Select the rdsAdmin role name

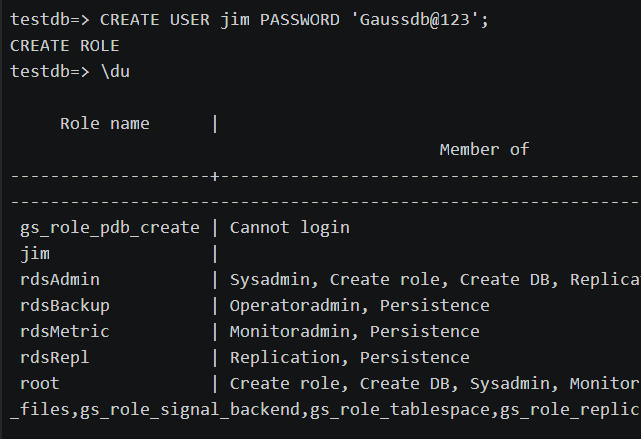click(x=60, y=280)
